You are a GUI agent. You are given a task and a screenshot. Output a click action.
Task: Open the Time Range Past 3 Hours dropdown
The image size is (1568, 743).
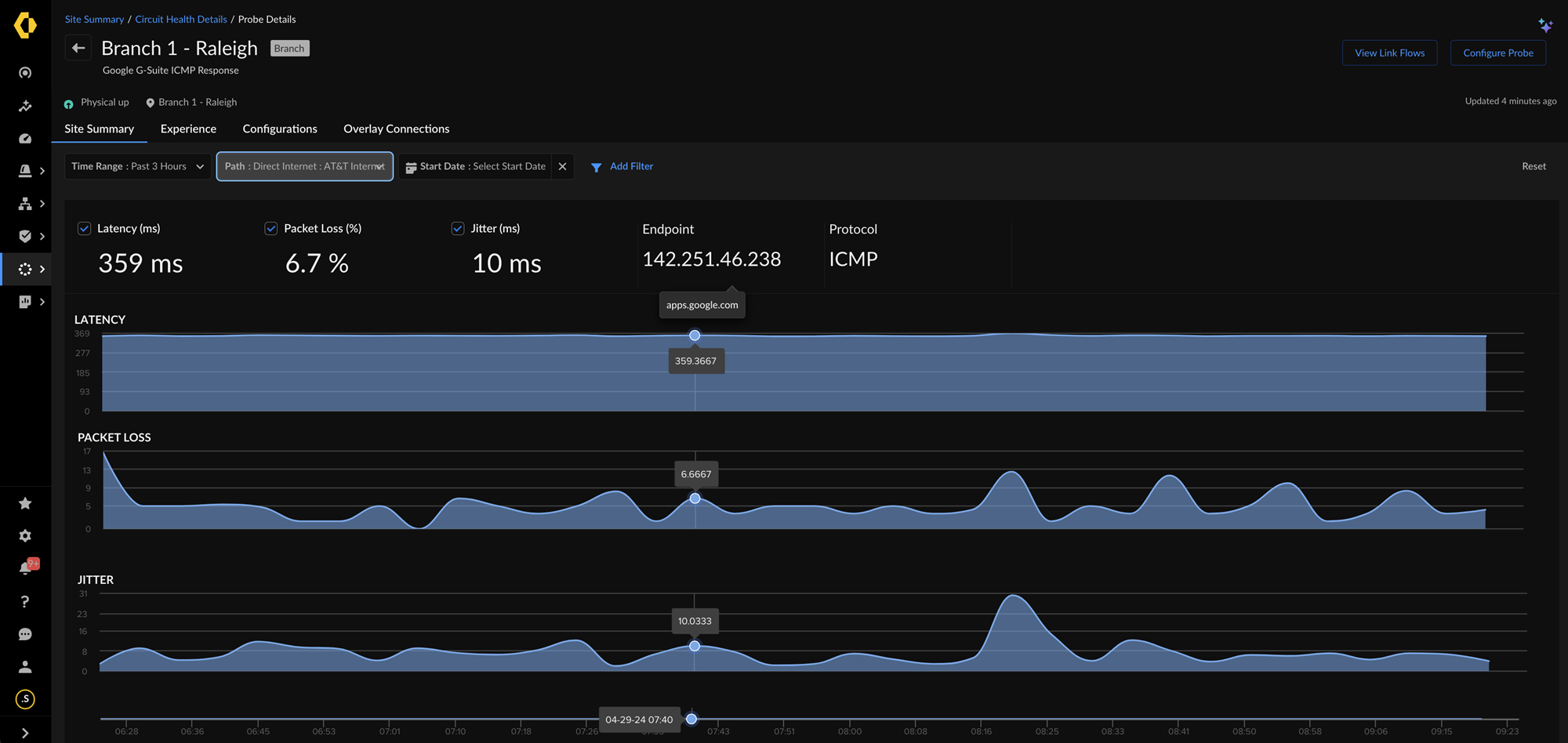138,166
